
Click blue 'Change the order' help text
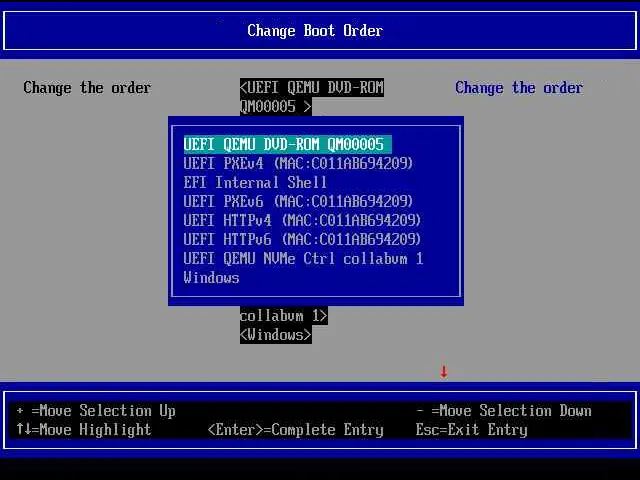pyautogui.click(x=519, y=88)
